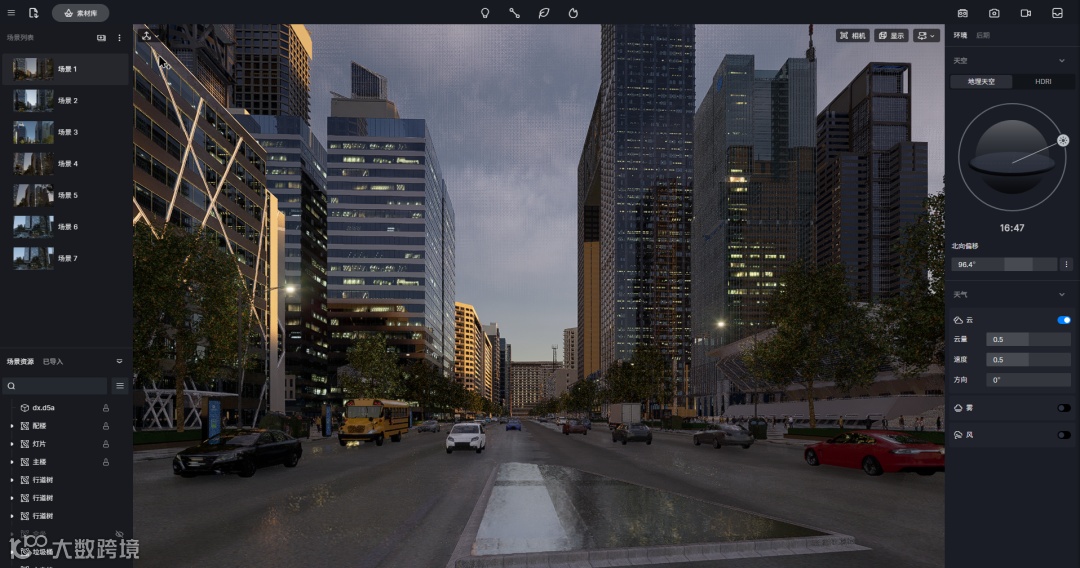
Task: Click the wind icon next to 风
Action: point(958,435)
